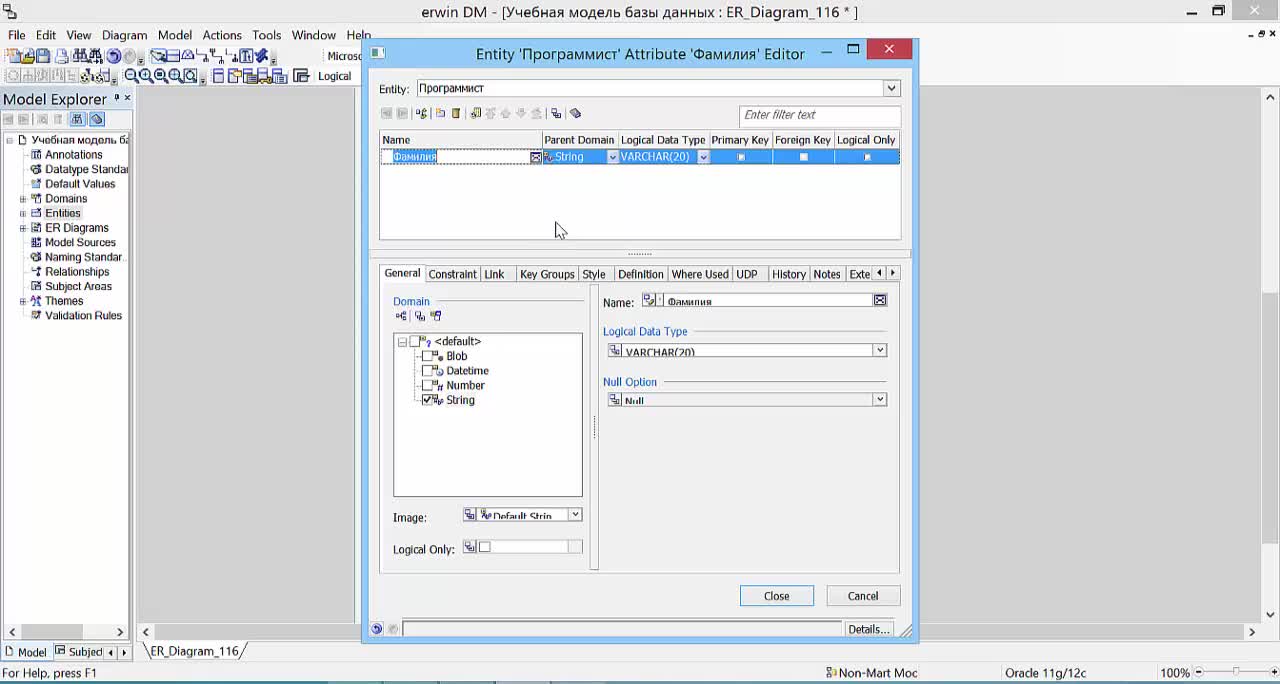1280x684 pixels.
Task: Select Validation Rules in Model Explorer tree
Action: click(x=83, y=316)
